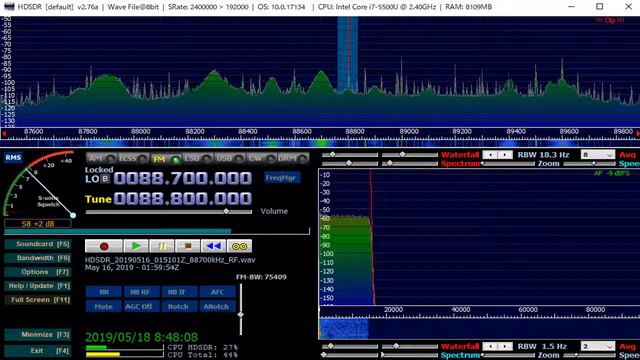
Task: Open Options [F7] menu
Action: coord(38,272)
